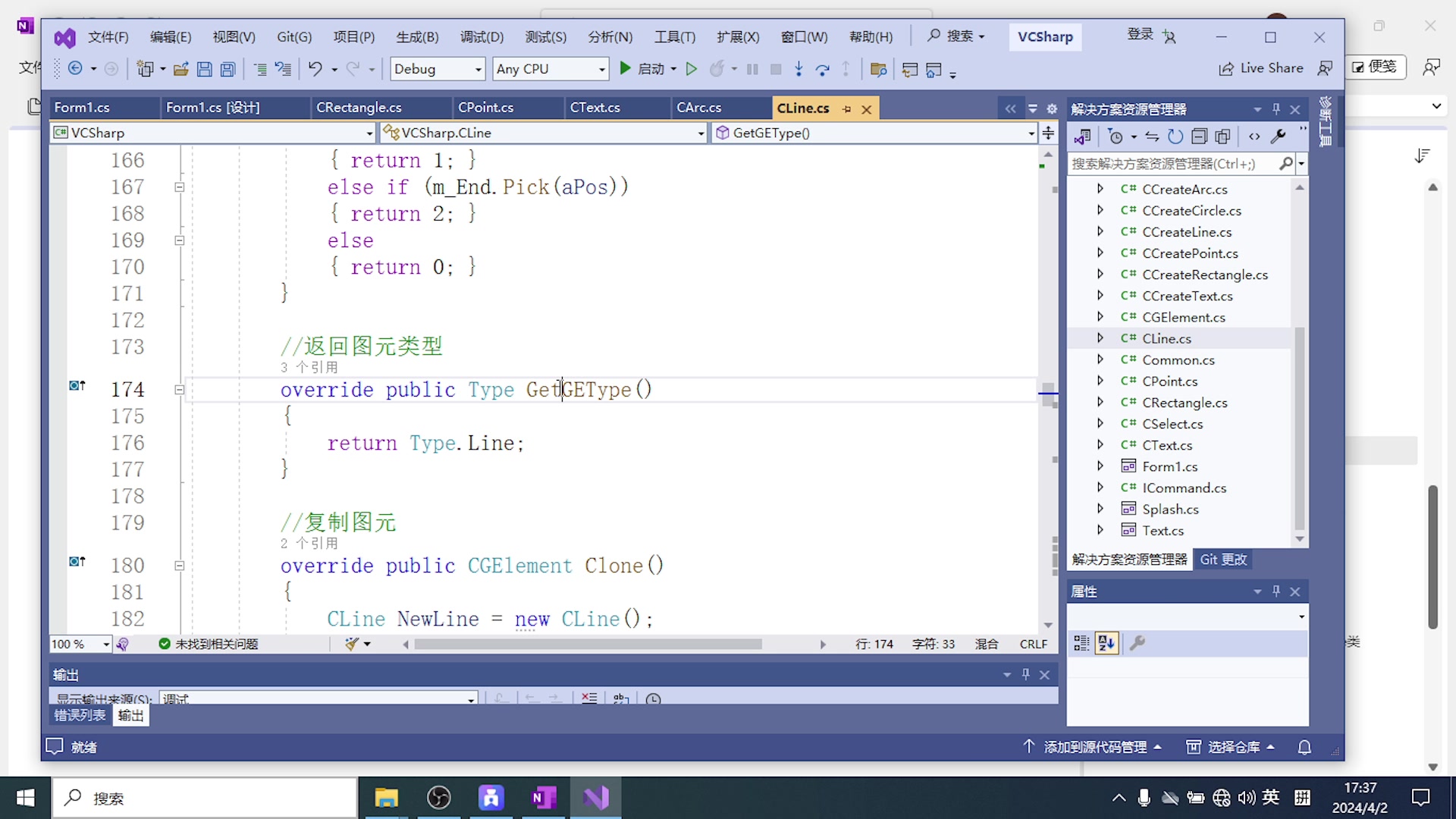Image resolution: width=1456 pixels, height=819 pixels.
Task: Click Solution Explorer collapse all icon
Action: (1199, 136)
